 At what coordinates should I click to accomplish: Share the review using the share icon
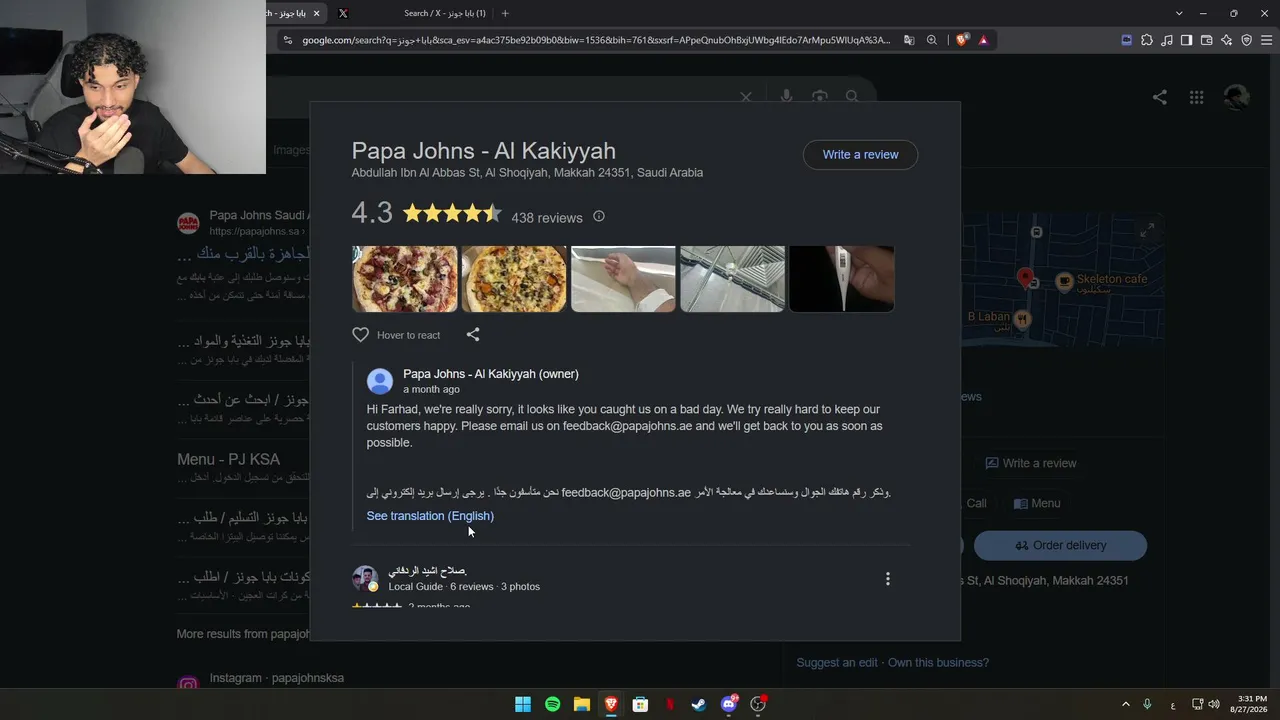pos(473,335)
